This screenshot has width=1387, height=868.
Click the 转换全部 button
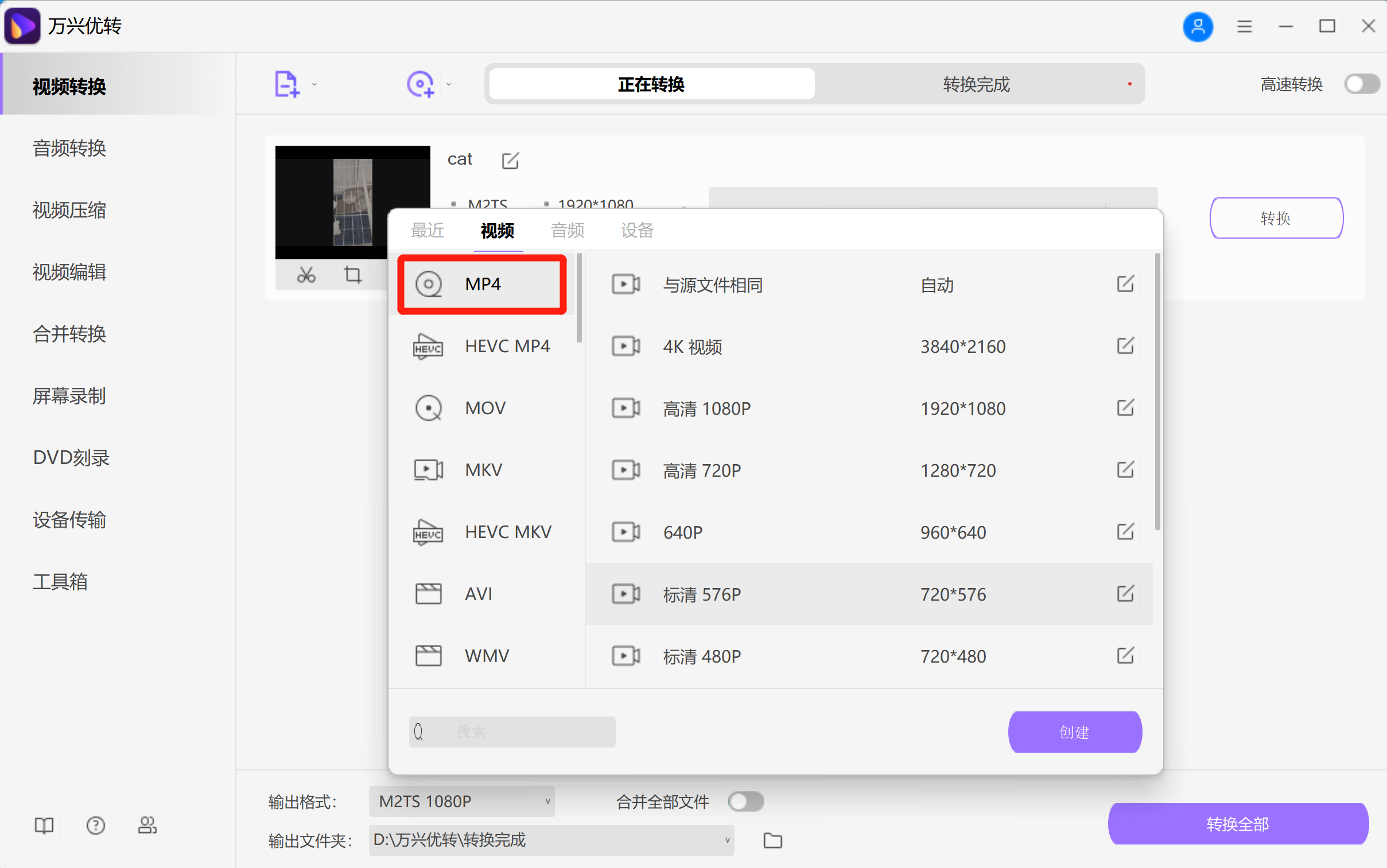coord(1237,824)
